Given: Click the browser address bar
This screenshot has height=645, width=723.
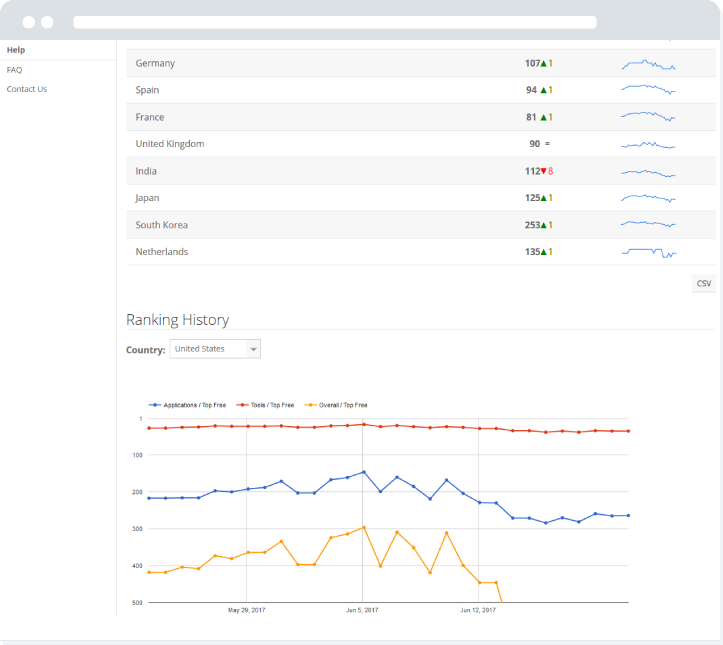Looking at the screenshot, I should pyautogui.click(x=334, y=22).
